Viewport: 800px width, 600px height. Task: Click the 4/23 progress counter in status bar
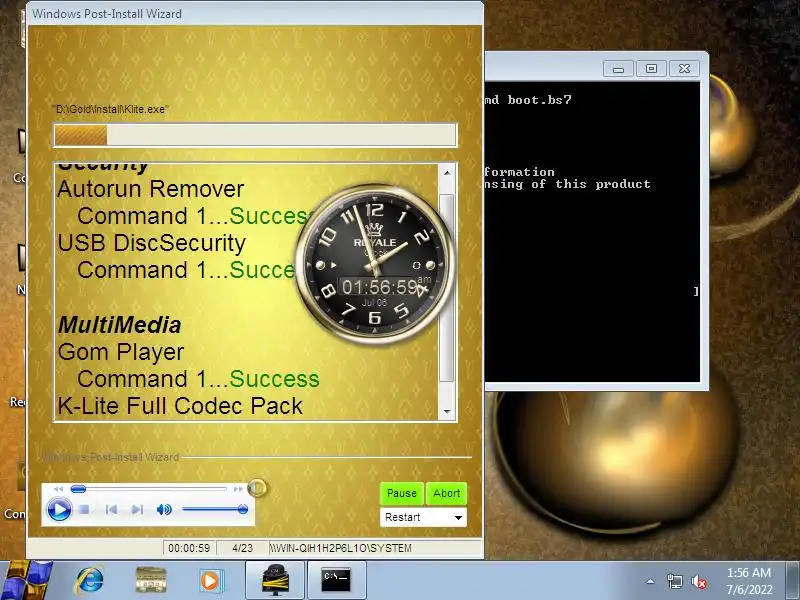242,548
